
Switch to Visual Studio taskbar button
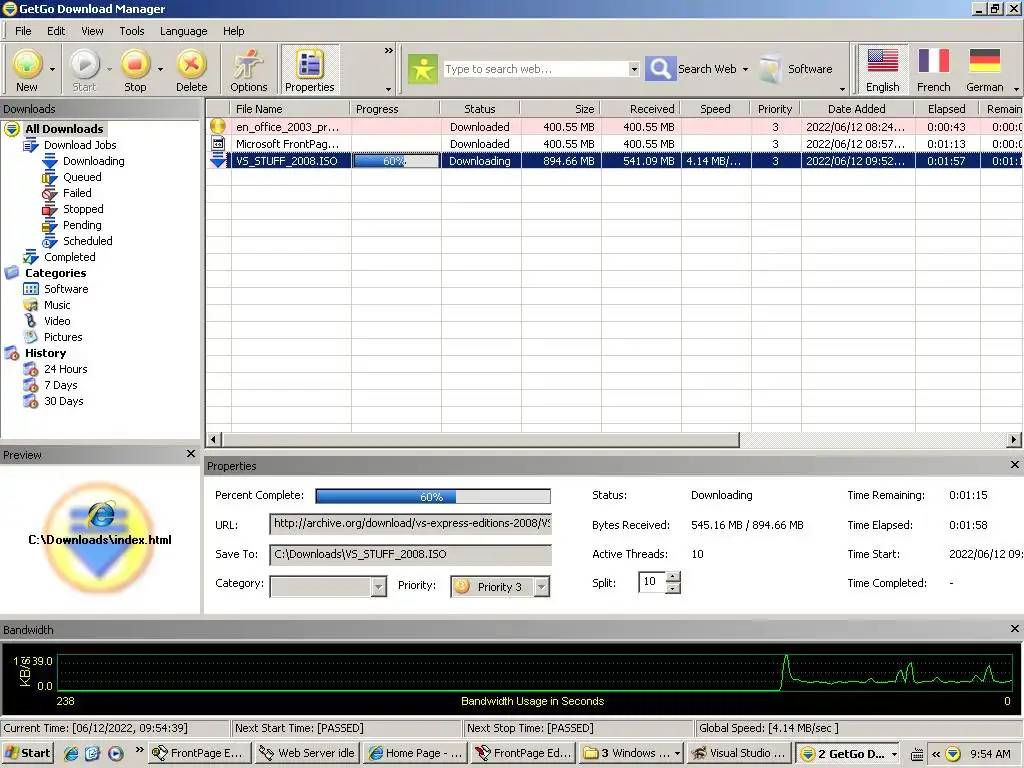741,753
